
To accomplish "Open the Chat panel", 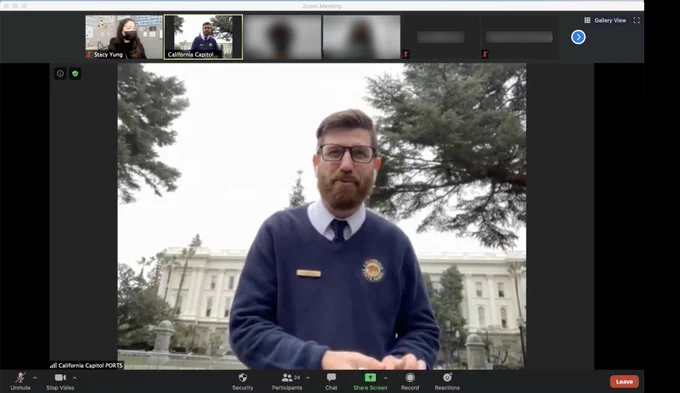I will (x=331, y=382).
